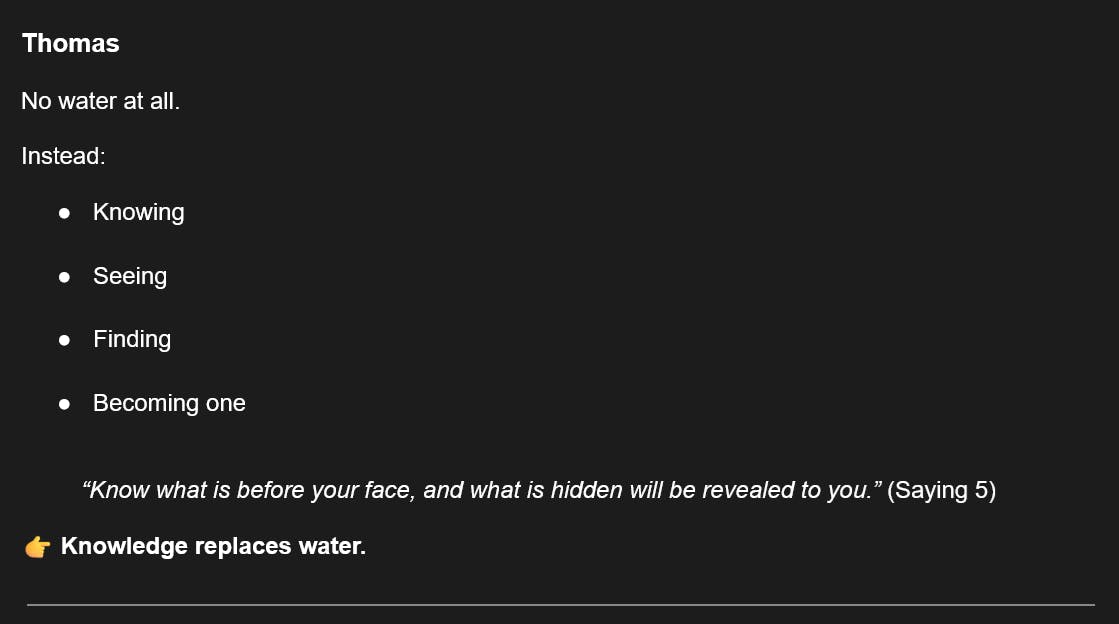1119x624 pixels.
Task: Click the italic quote beginning 'Know what is'
Action: point(480,490)
